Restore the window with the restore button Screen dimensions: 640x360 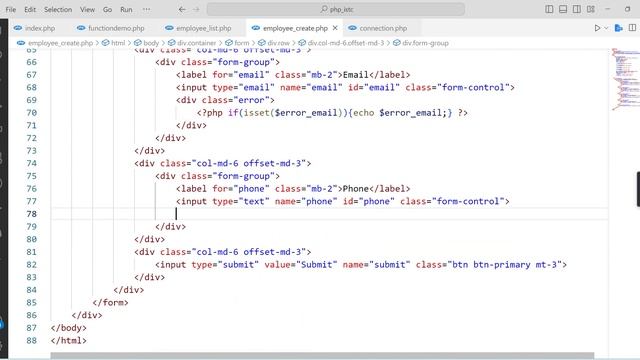click(627, 9)
